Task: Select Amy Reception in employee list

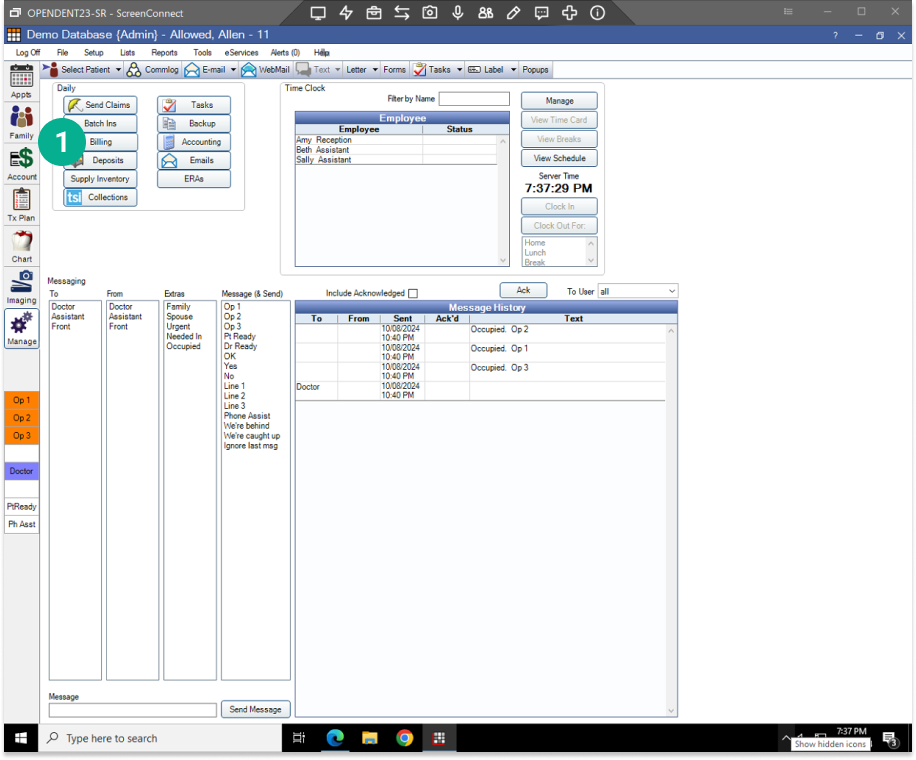Action: click(x=324, y=140)
